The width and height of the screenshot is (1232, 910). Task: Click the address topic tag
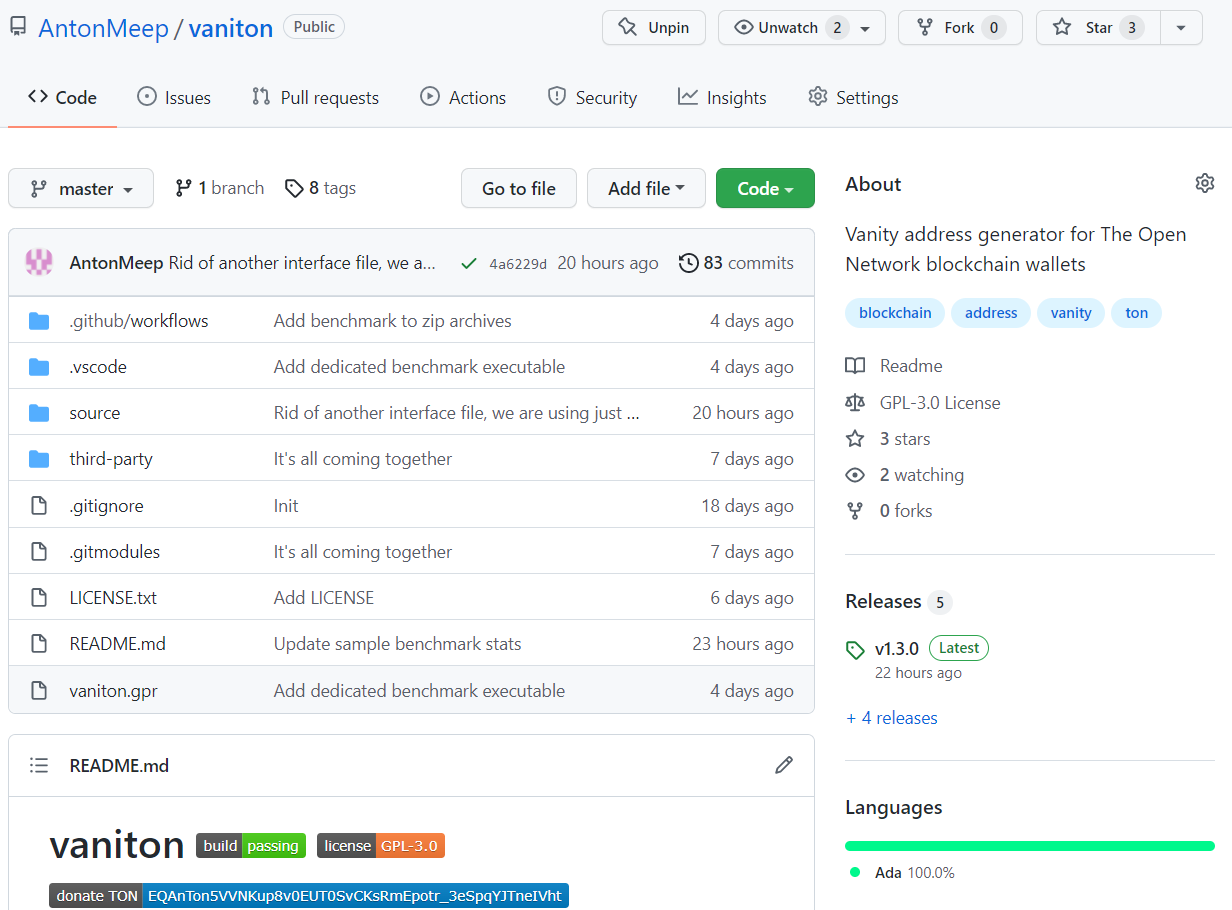click(991, 313)
